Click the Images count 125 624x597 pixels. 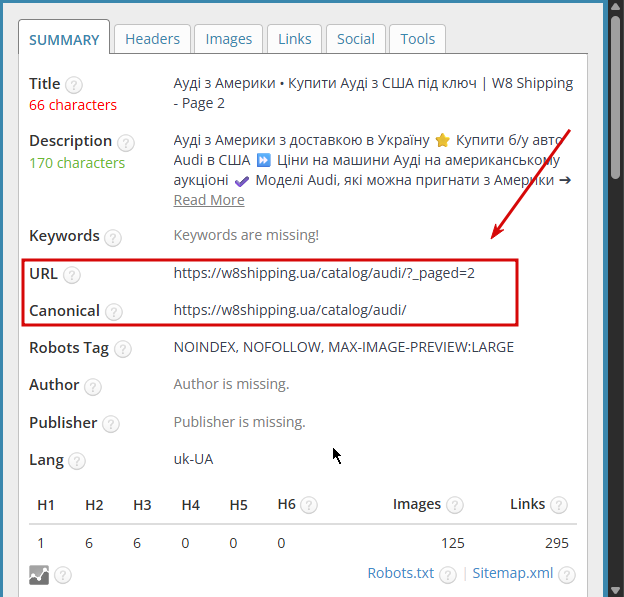pyautogui.click(x=452, y=543)
